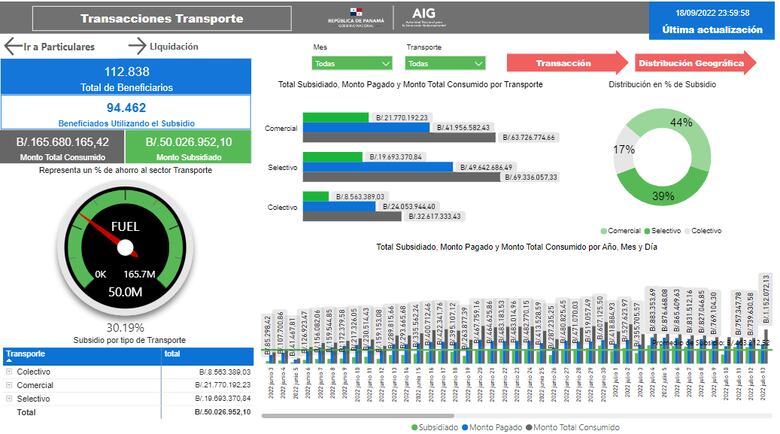Click the Subsidiado legend marker at bottom

415,427
